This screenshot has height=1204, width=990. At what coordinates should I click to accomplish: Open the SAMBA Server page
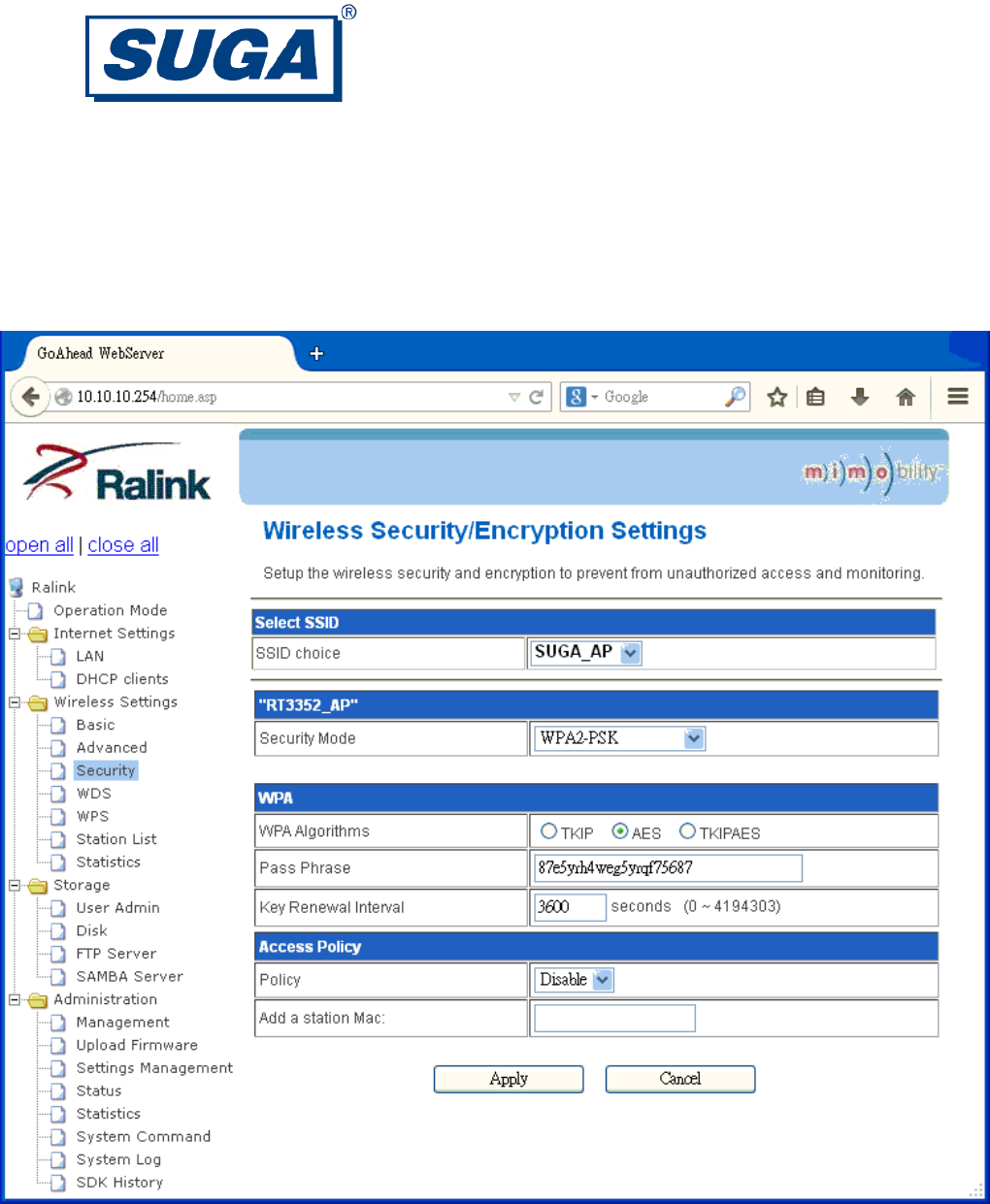click(130, 977)
